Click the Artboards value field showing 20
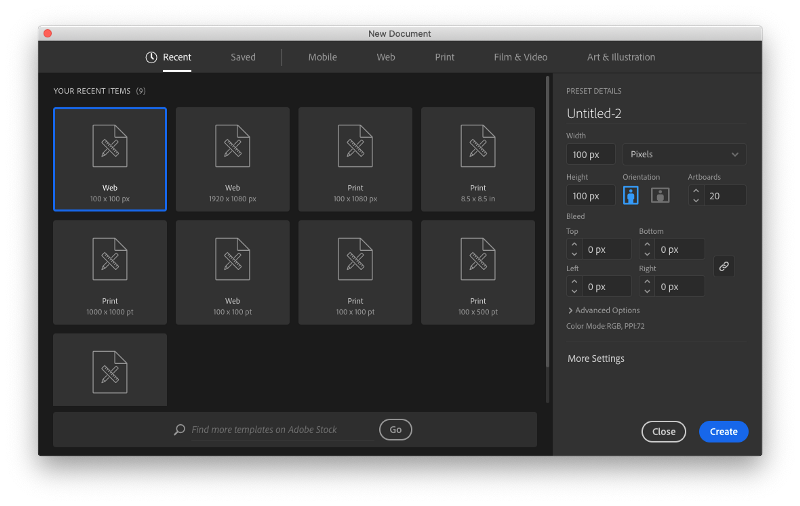 click(726, 195)
